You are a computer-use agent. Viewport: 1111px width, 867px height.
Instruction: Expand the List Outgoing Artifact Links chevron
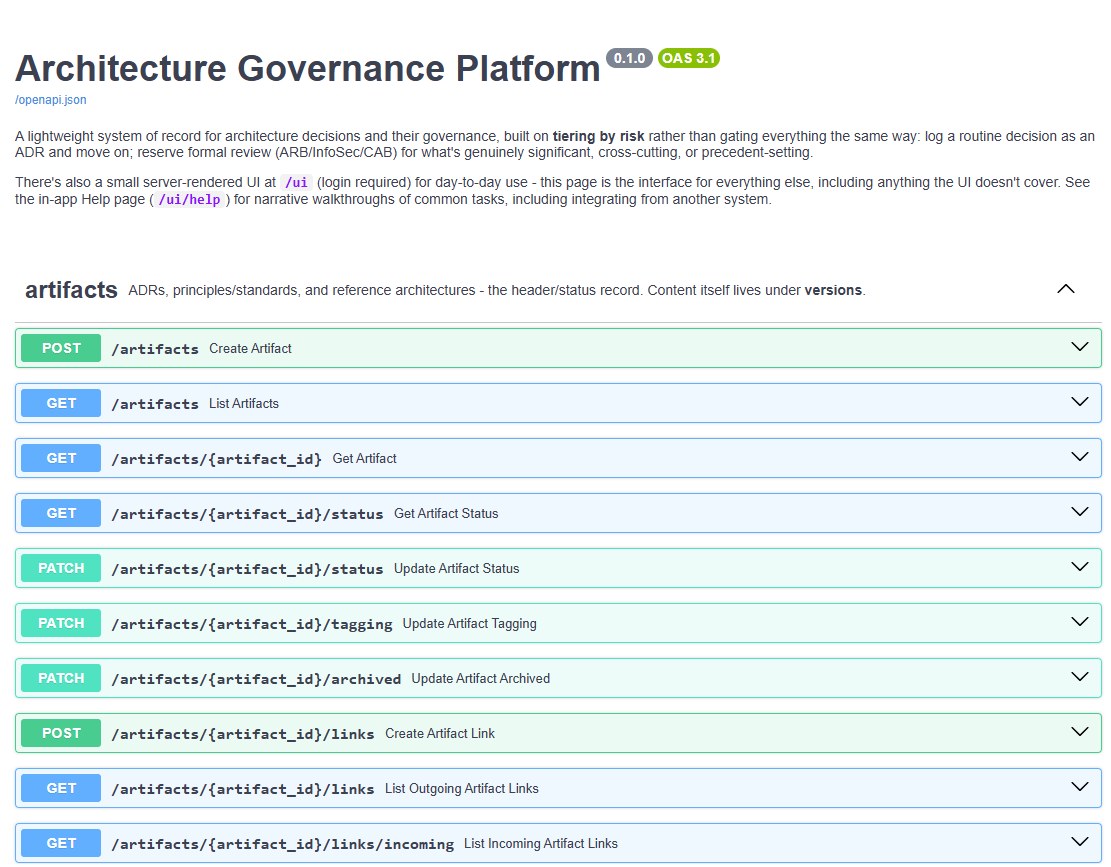[1080, 787]
